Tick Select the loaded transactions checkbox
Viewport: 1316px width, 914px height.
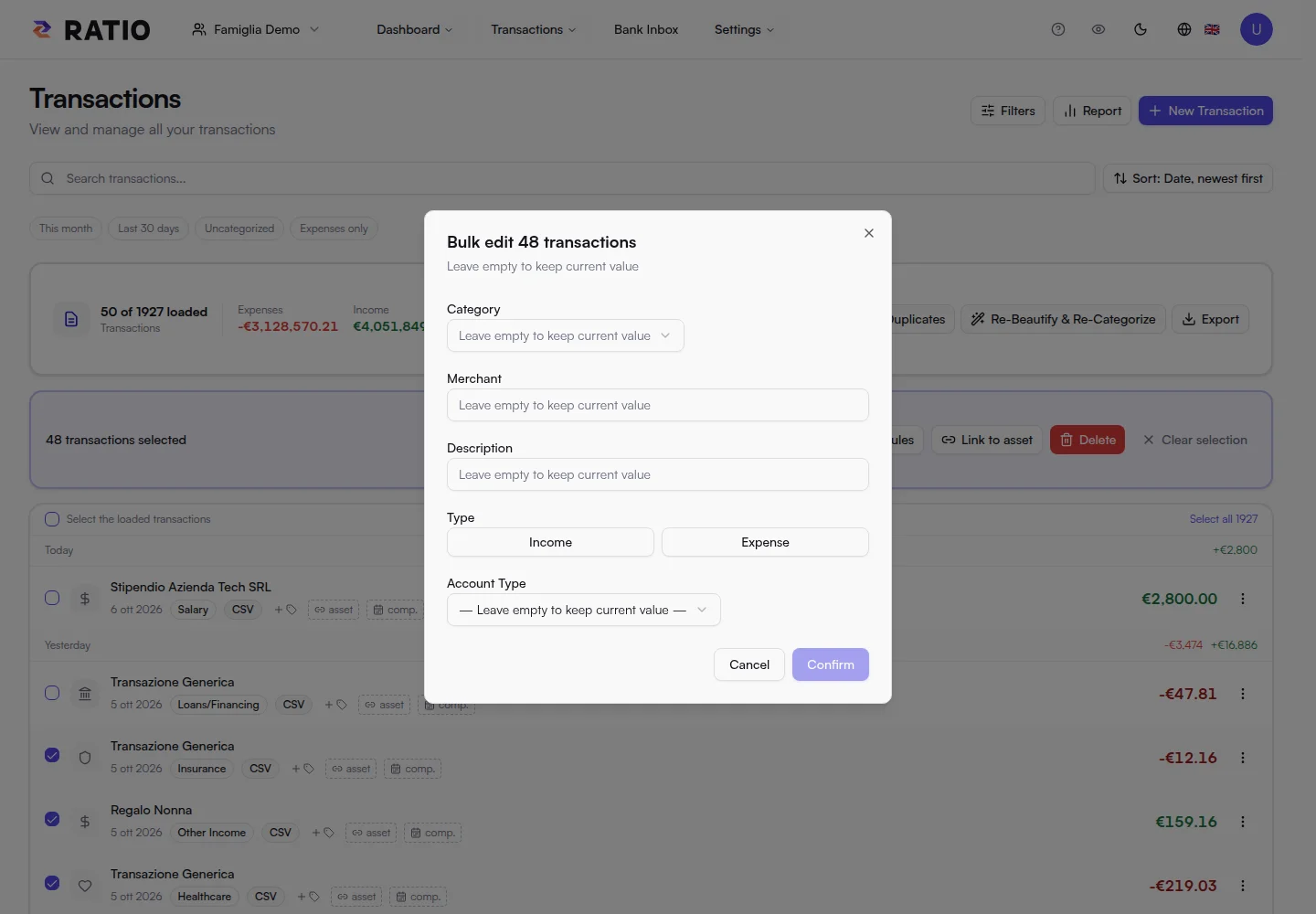coord(52,519)
